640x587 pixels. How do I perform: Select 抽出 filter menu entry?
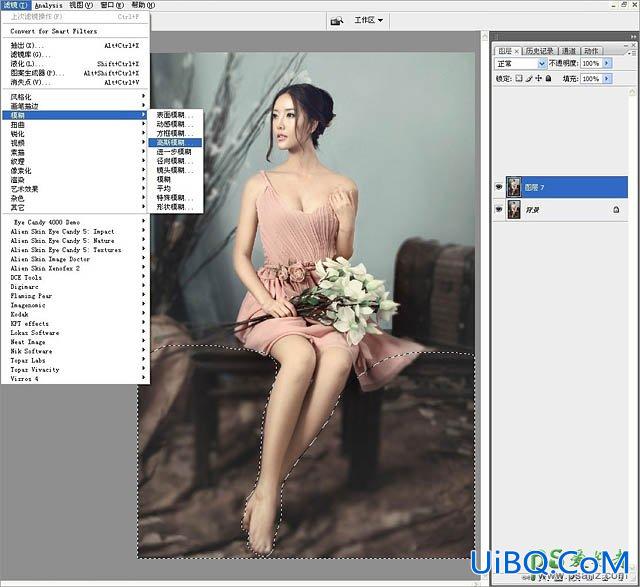[x=75, y=45]
